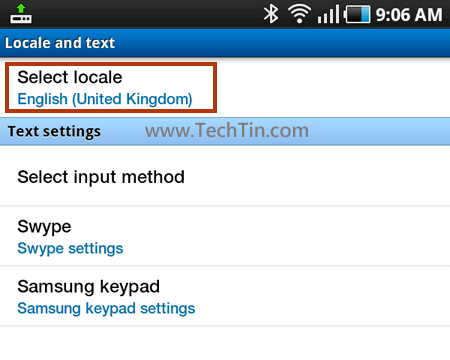Tap the www.TechTin.com watermark text
Image resolution: width=450 pixels, height=360 pixels.
click(x=227, y=130)
